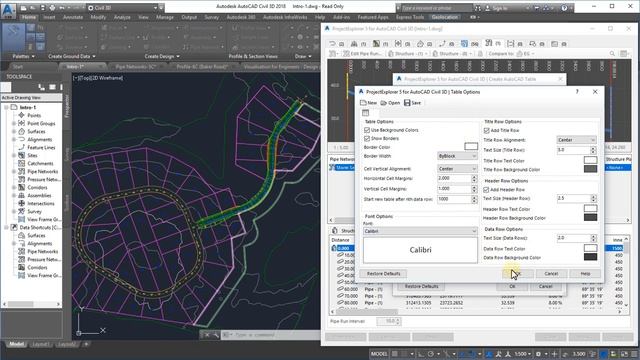
Task: Select Corridors under Intro-1 in Toolspace
Action: (37, 187)
